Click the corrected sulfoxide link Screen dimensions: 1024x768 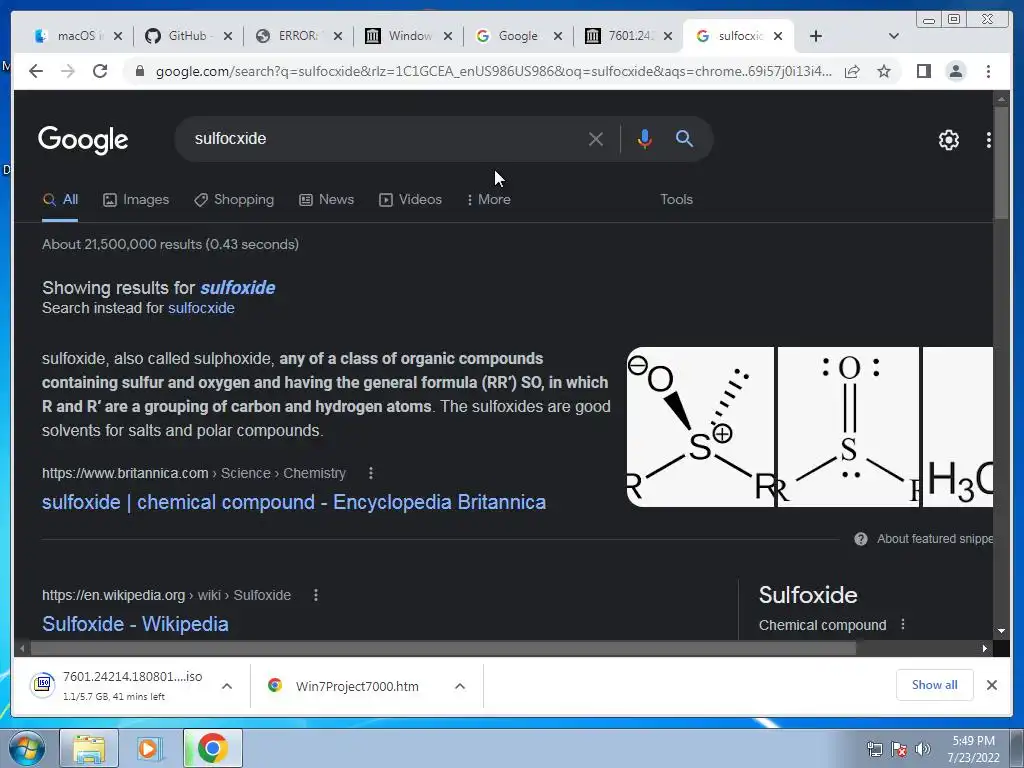coord(238,287)
